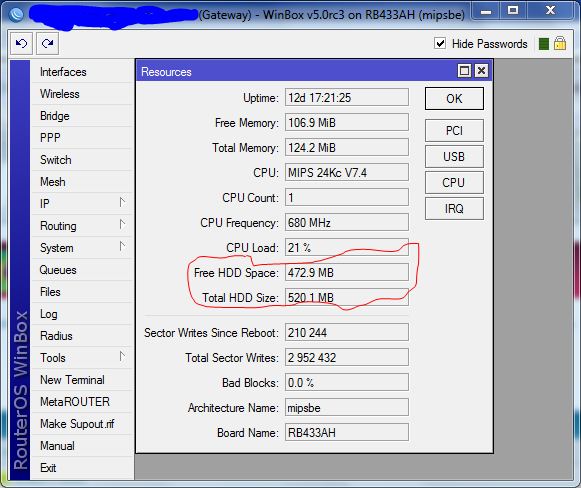Click the CPU button in Resources
This screenshot has height=488, width=581.
tap(454, 182)
